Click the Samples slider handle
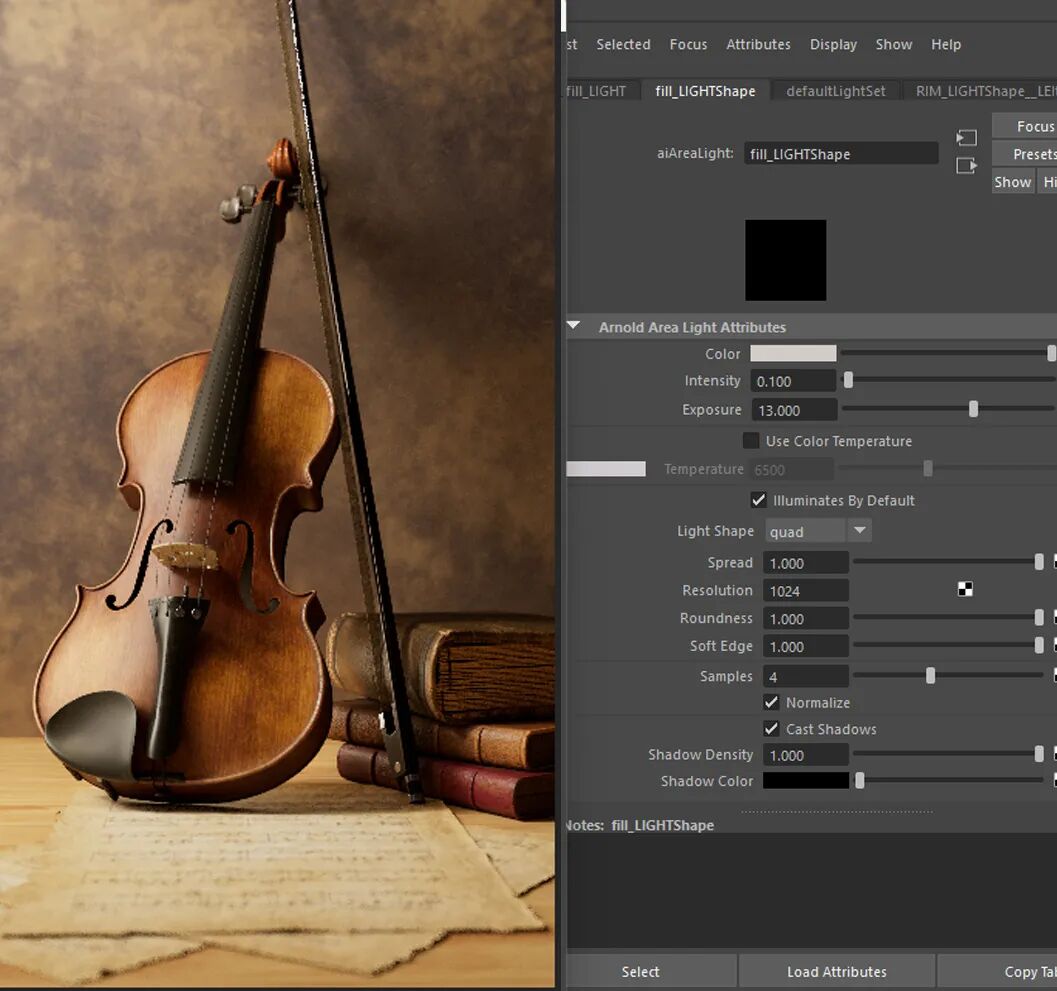This screenshot has height=991, width=1057. (x=930, y=675)
